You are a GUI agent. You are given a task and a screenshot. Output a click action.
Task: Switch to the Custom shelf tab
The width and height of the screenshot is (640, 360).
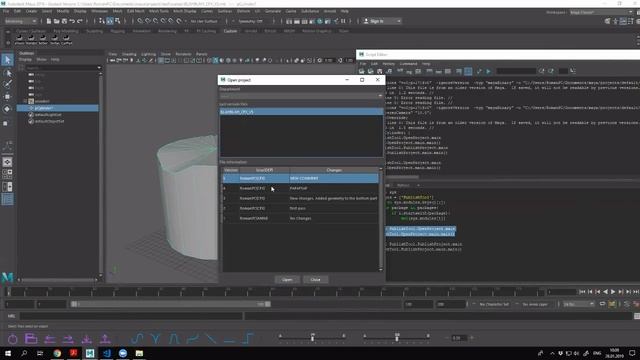tap(230, 31)
